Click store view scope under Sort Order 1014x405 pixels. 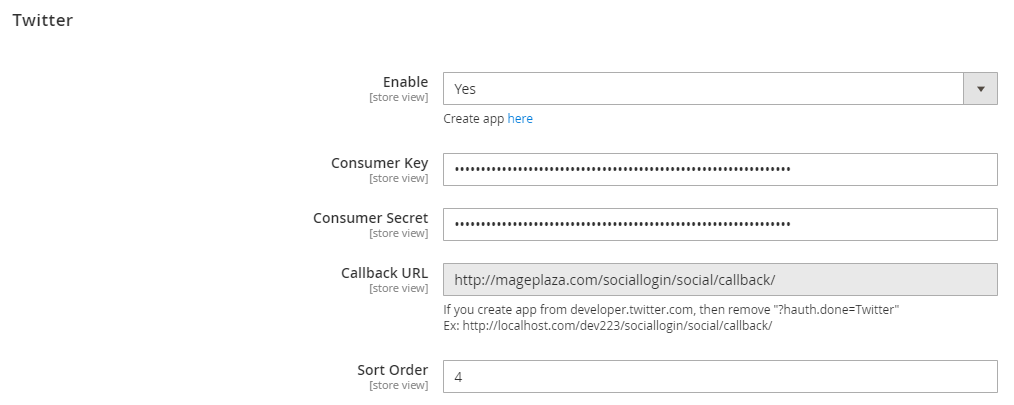398,386
